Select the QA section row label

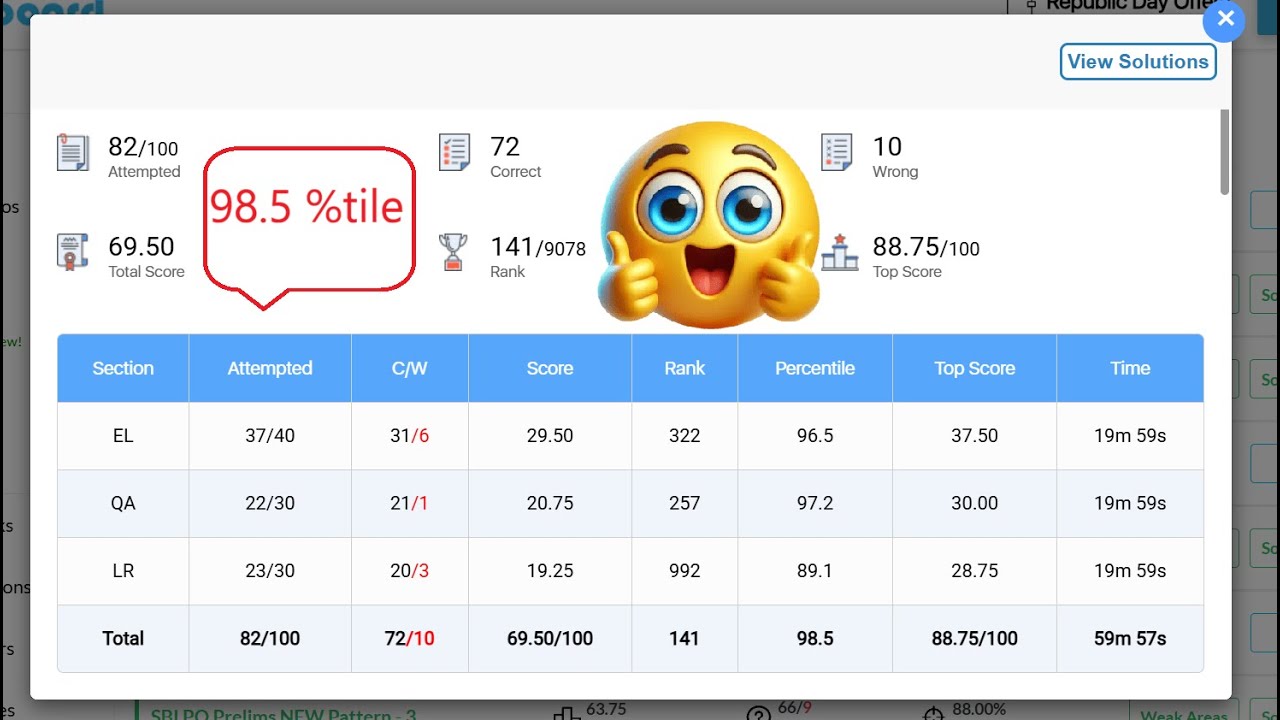[x=123, y=503]
